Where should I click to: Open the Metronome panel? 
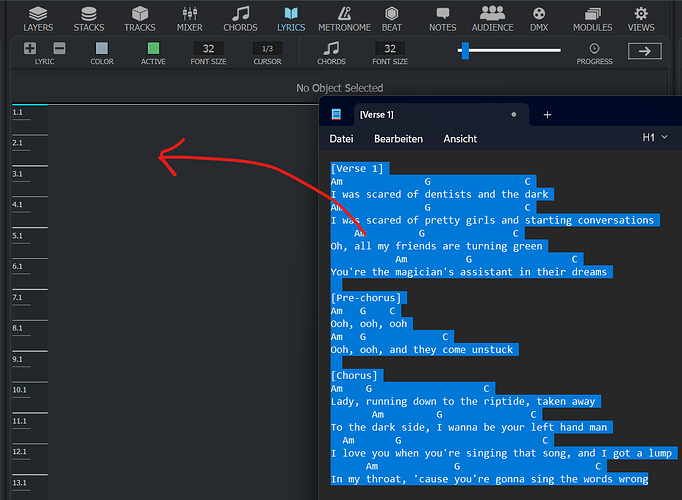click(344, 19)
